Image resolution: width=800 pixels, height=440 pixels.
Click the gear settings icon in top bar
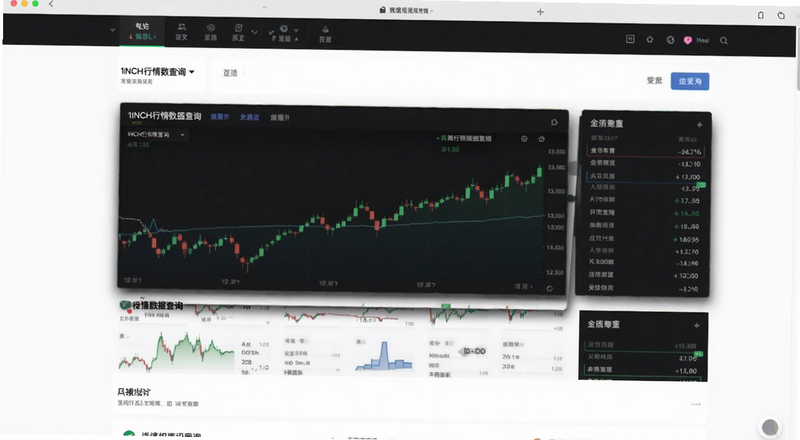coord(649,39)
